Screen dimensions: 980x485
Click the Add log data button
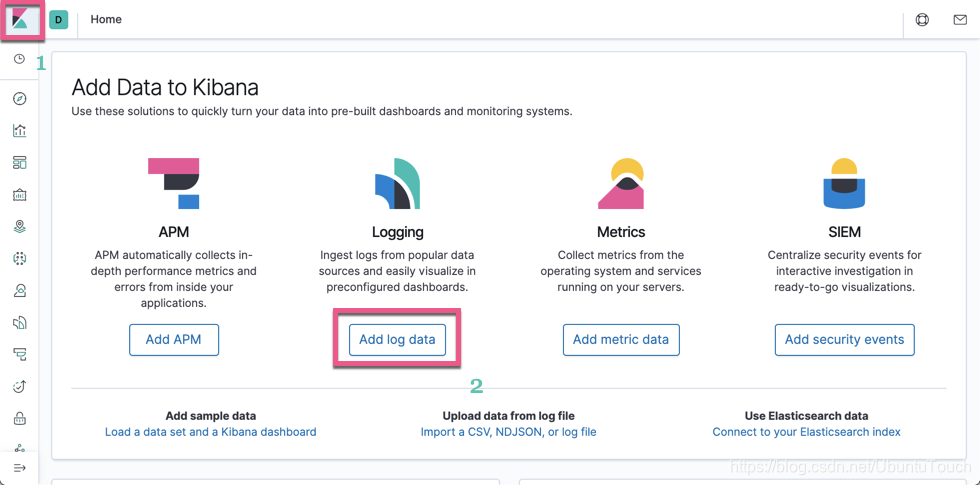pyautogui.click(x=397, y=340)
